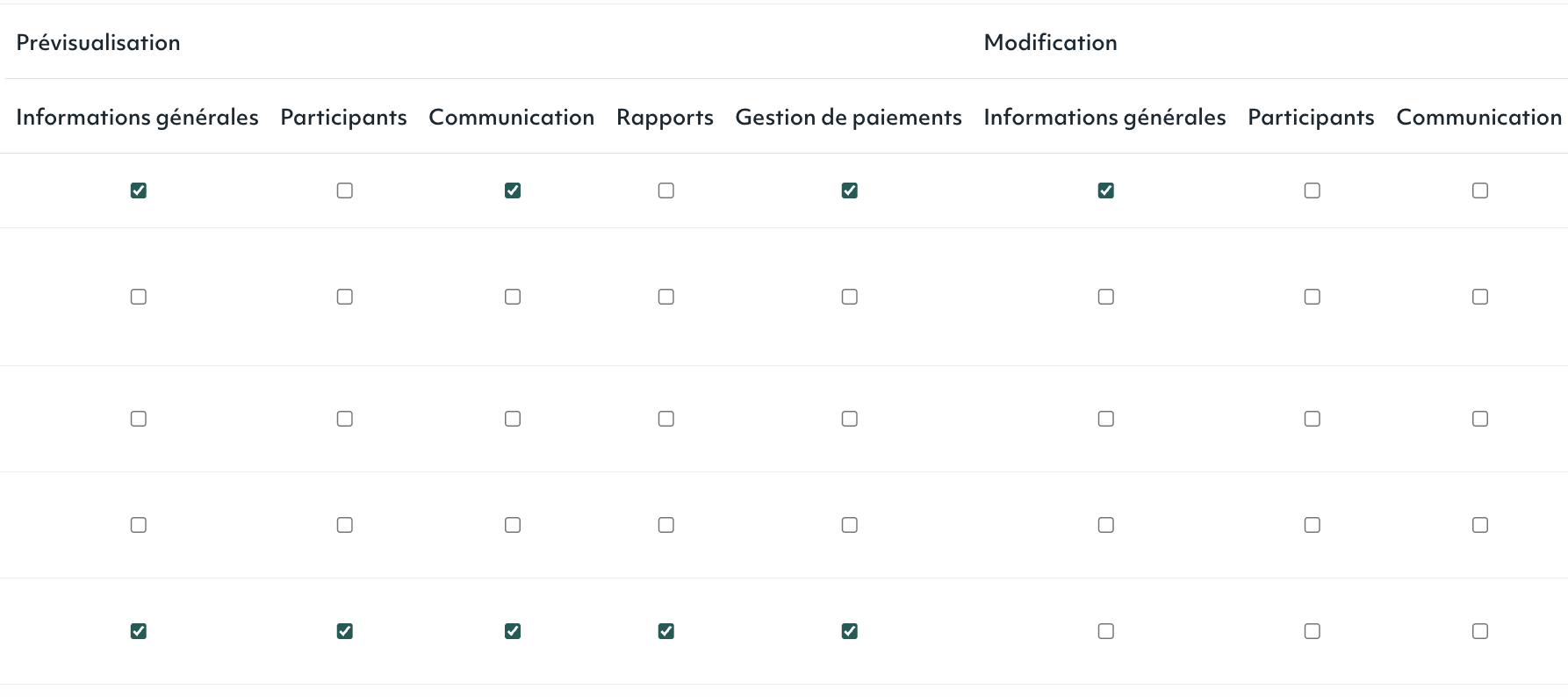
Task: Disable Gestion de paiements in the first row
Action: 850,190
